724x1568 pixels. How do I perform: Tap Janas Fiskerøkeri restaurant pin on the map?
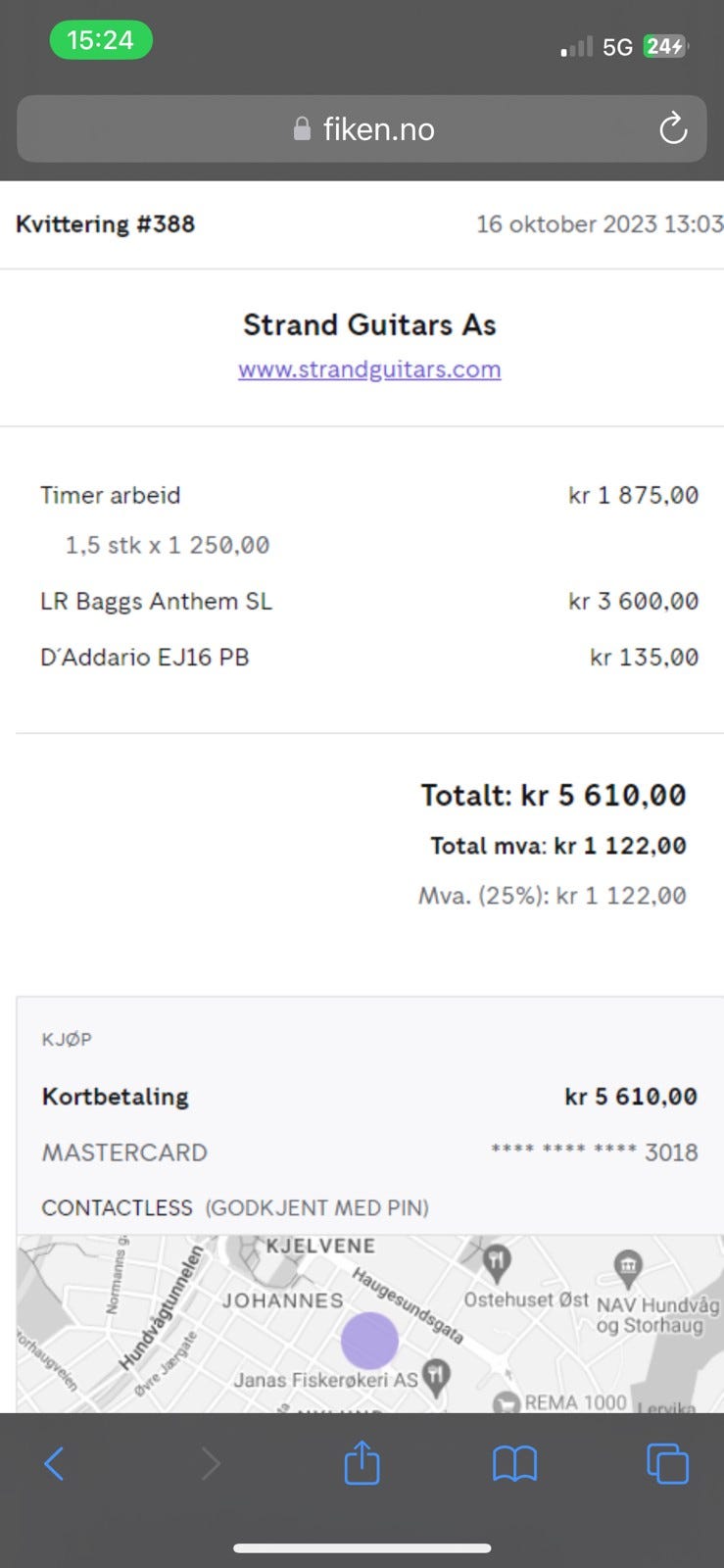pos(436,1376)
